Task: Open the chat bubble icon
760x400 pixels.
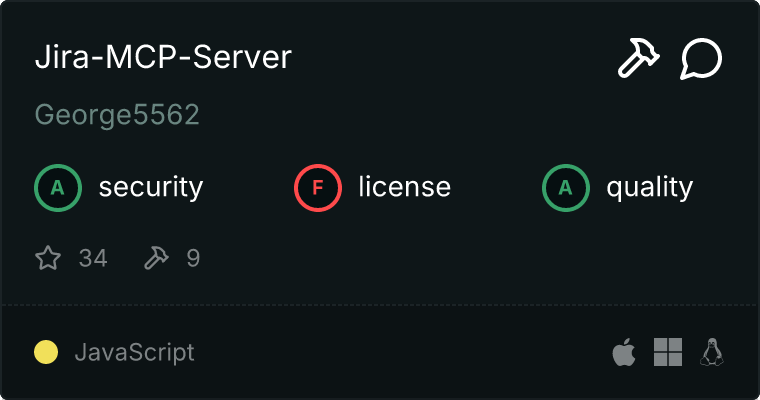Action: click(701, 59)
